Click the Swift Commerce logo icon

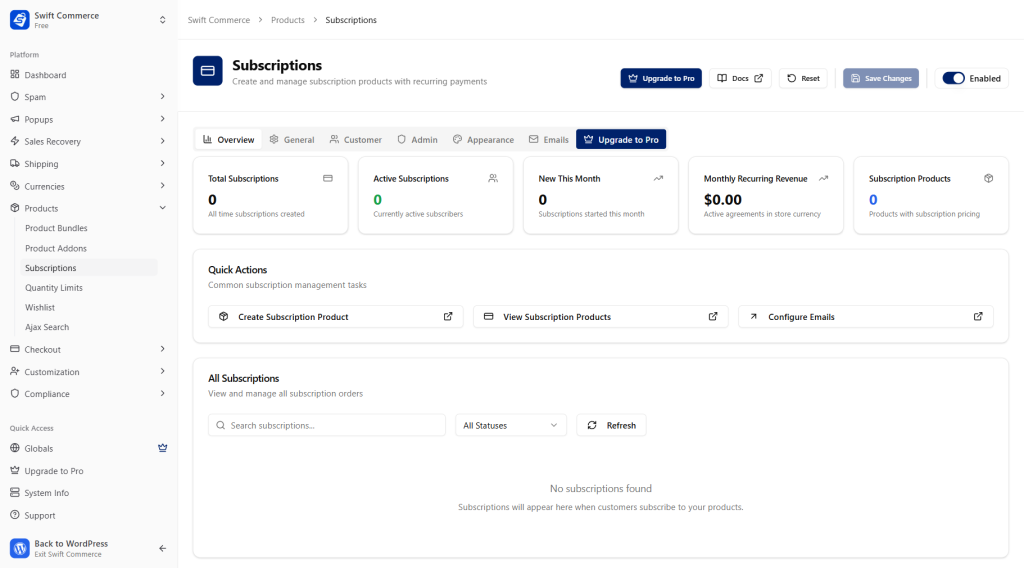tap(20, 20)
